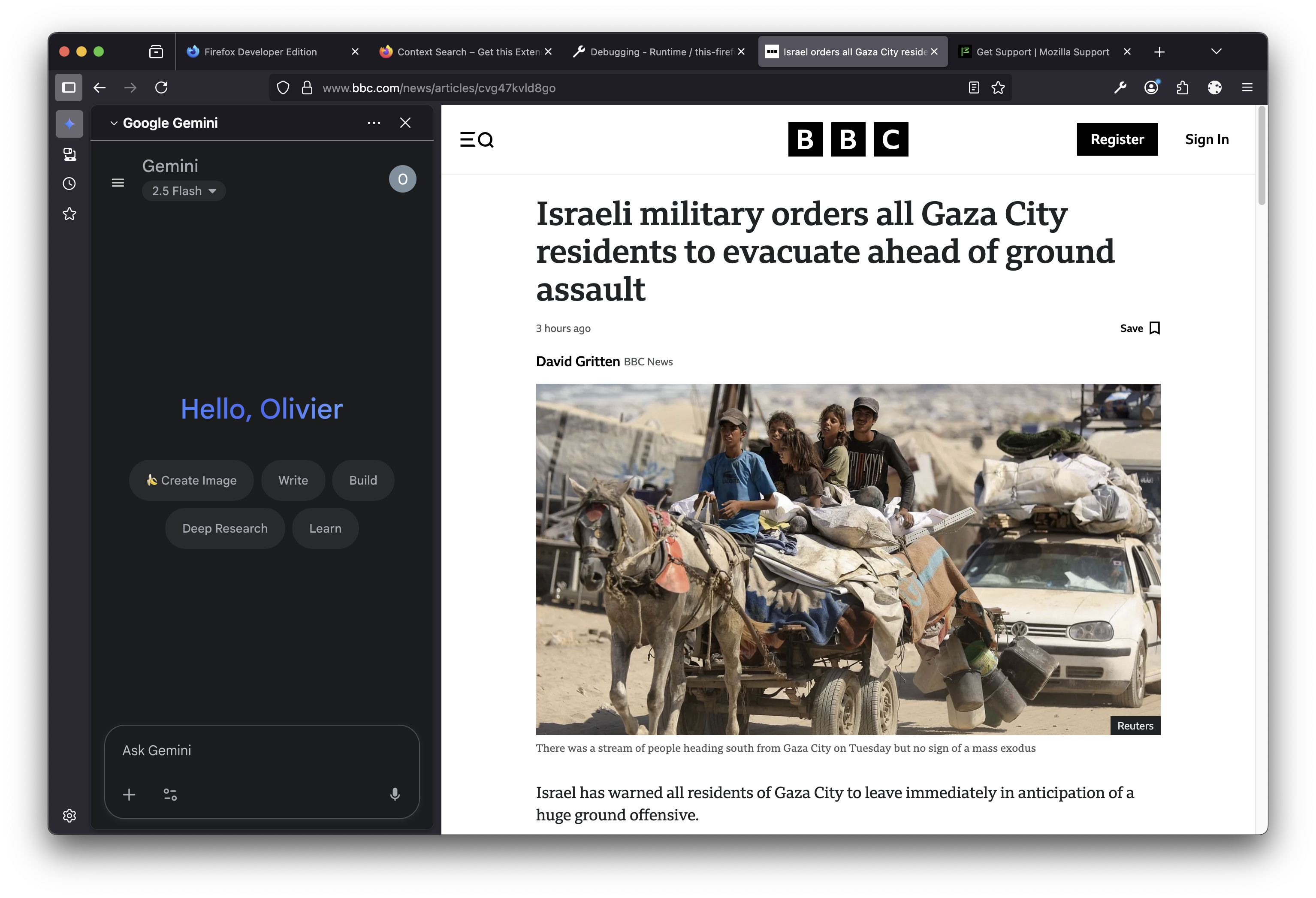This screenshot has width=1316, height=898.
Task: Open the History sidebar panel
Action: coord(69,184)
